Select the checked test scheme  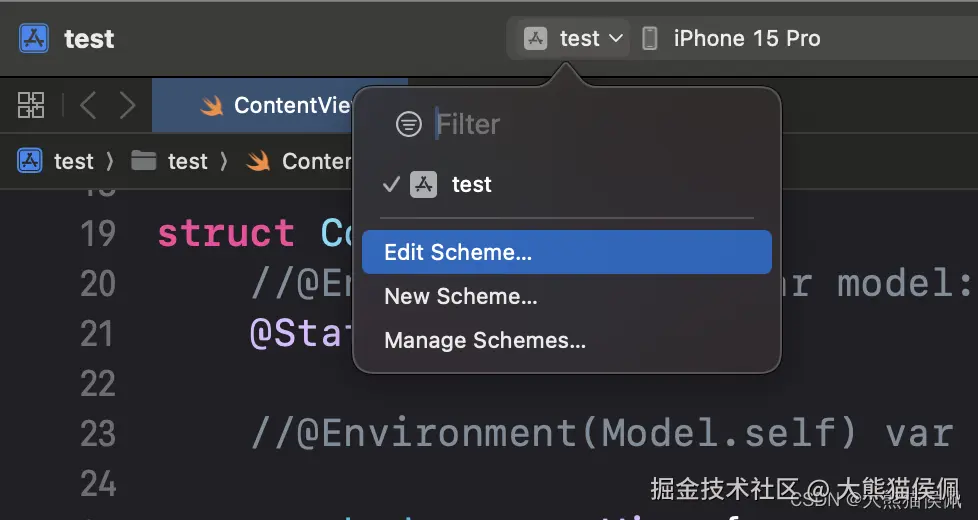(x=471, y=184)
